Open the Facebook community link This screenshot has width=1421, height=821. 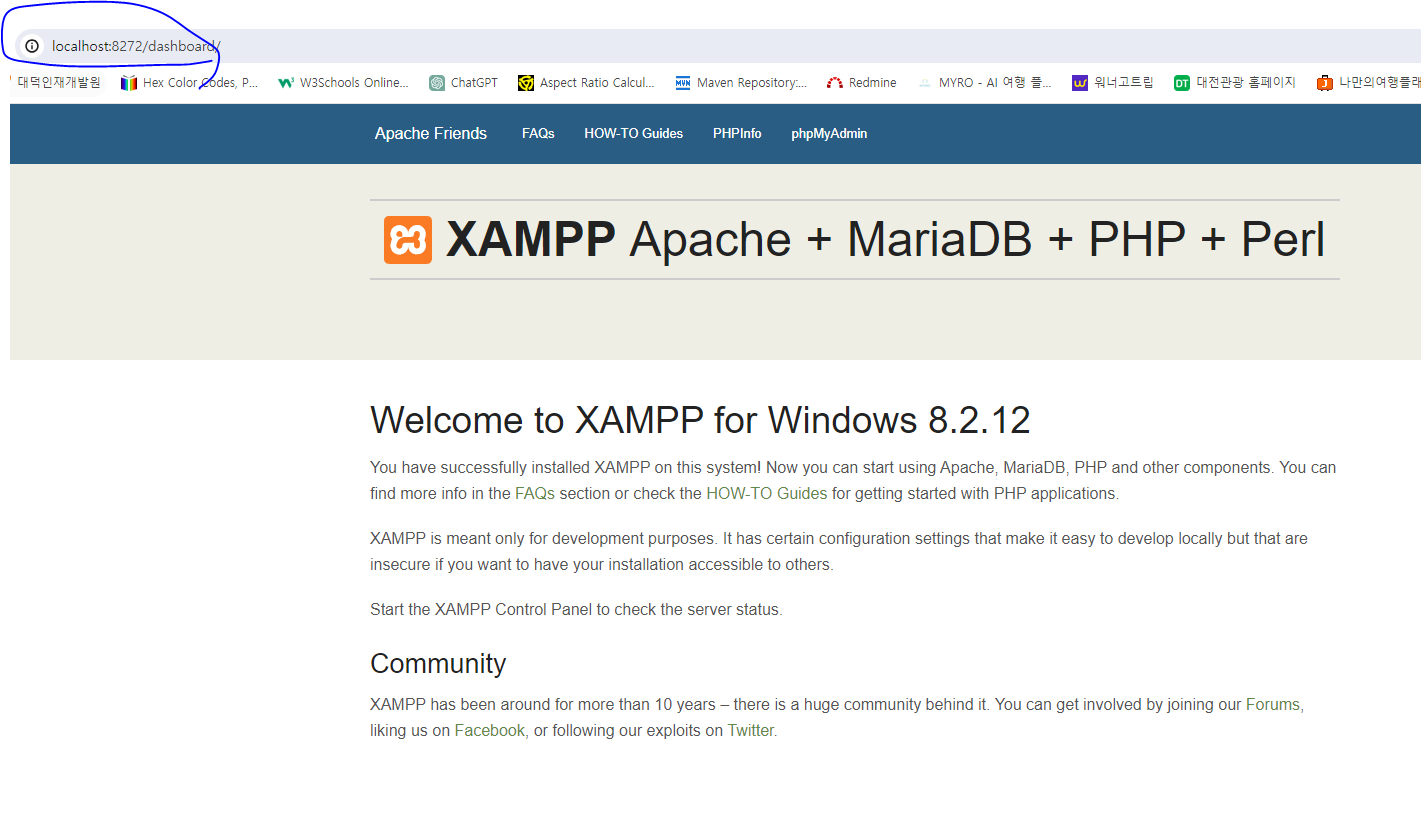coord(490,731)
